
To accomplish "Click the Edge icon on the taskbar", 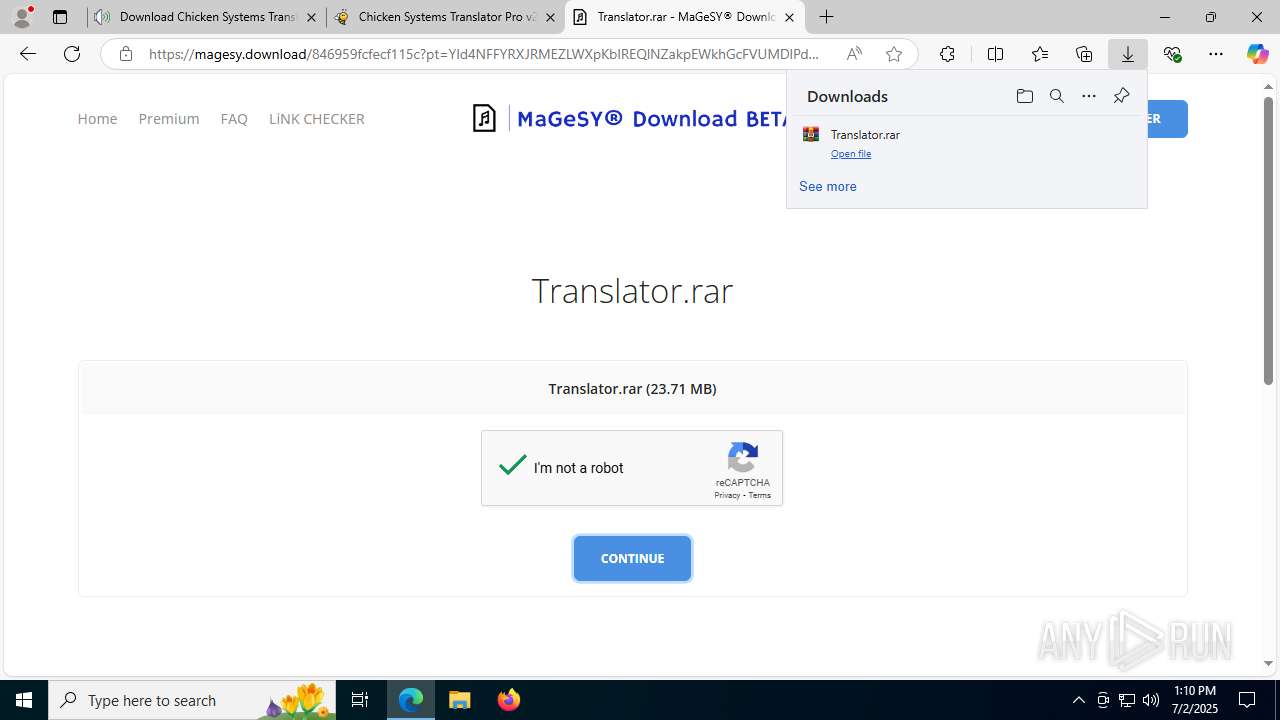I will 411,700.
